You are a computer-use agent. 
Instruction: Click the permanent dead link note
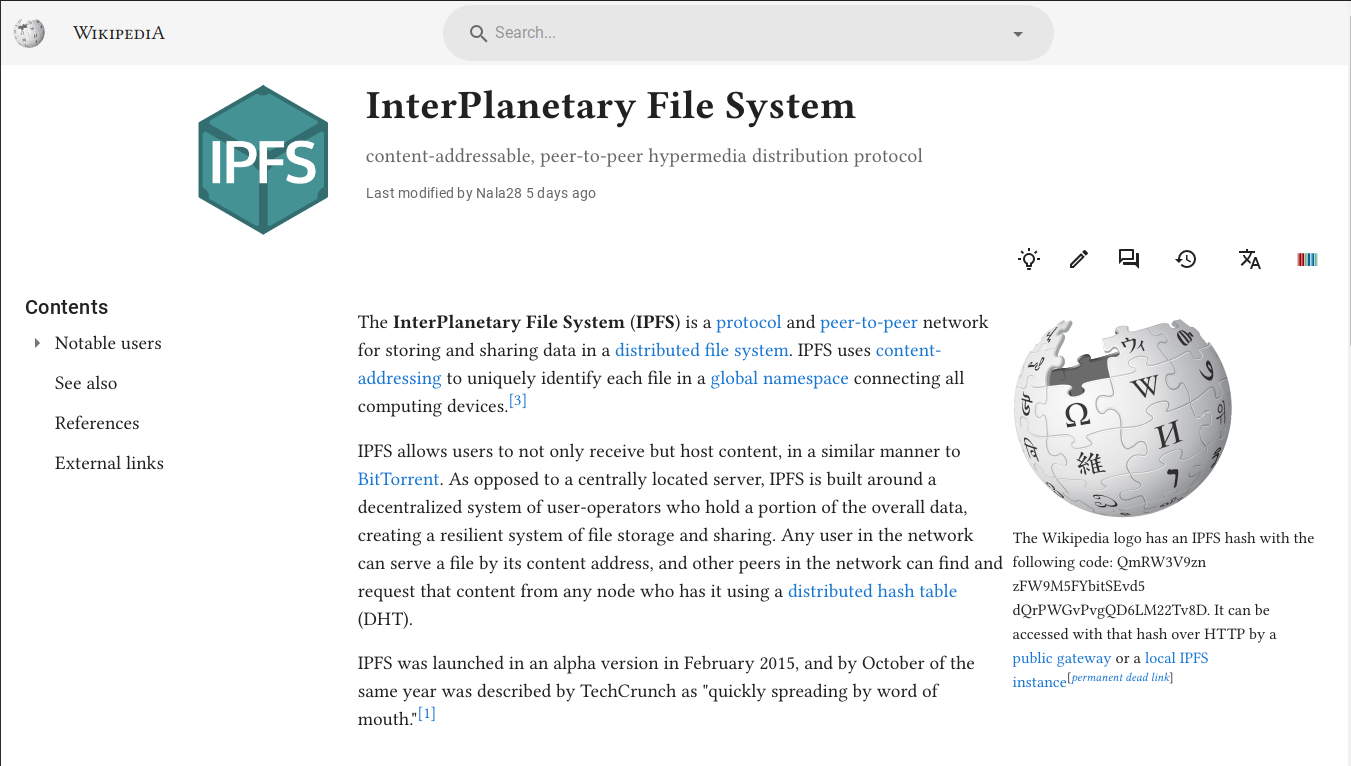click(x=1120, y=678)
